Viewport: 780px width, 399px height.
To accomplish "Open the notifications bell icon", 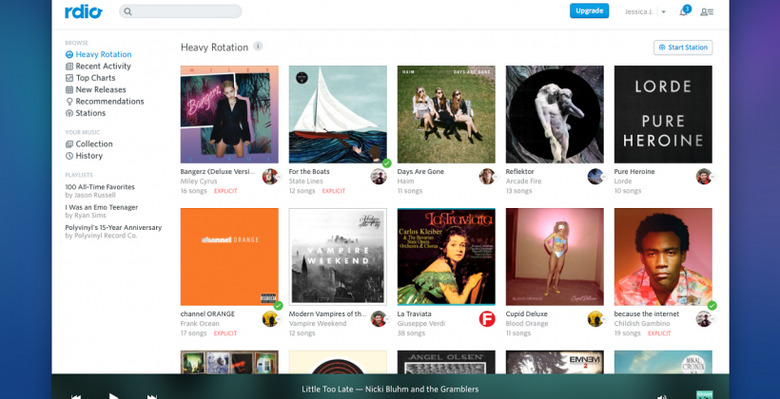I will click(x=683, y=12).
